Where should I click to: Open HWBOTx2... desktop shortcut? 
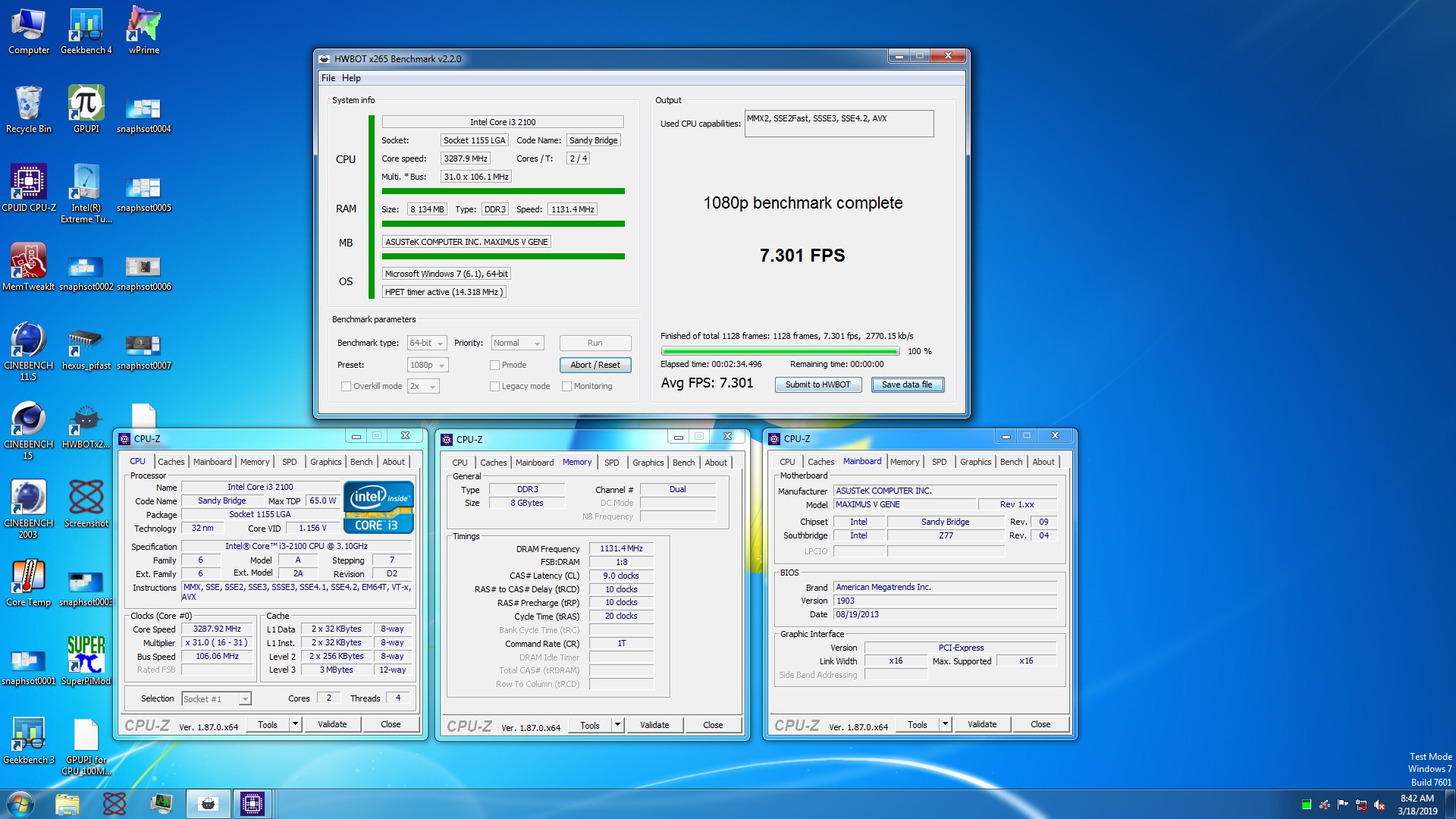pyautogui.click(x=86, y=425)
